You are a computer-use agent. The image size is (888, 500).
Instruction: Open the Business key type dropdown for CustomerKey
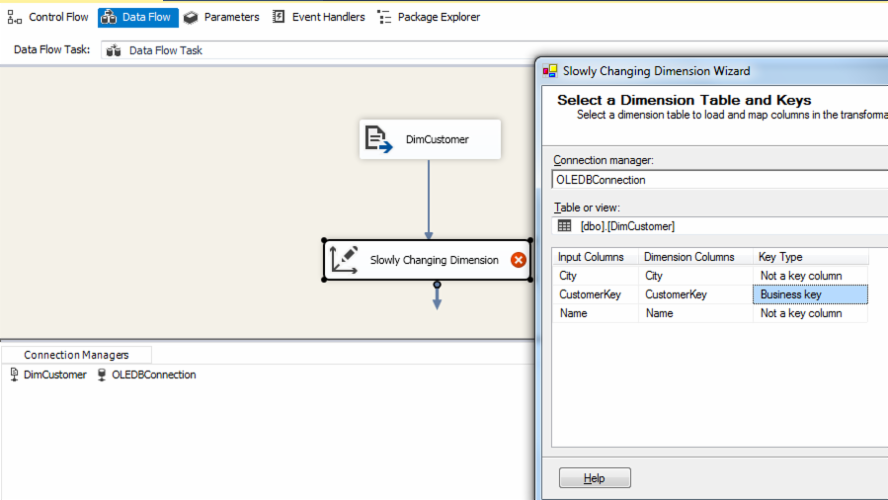point(809,294)
